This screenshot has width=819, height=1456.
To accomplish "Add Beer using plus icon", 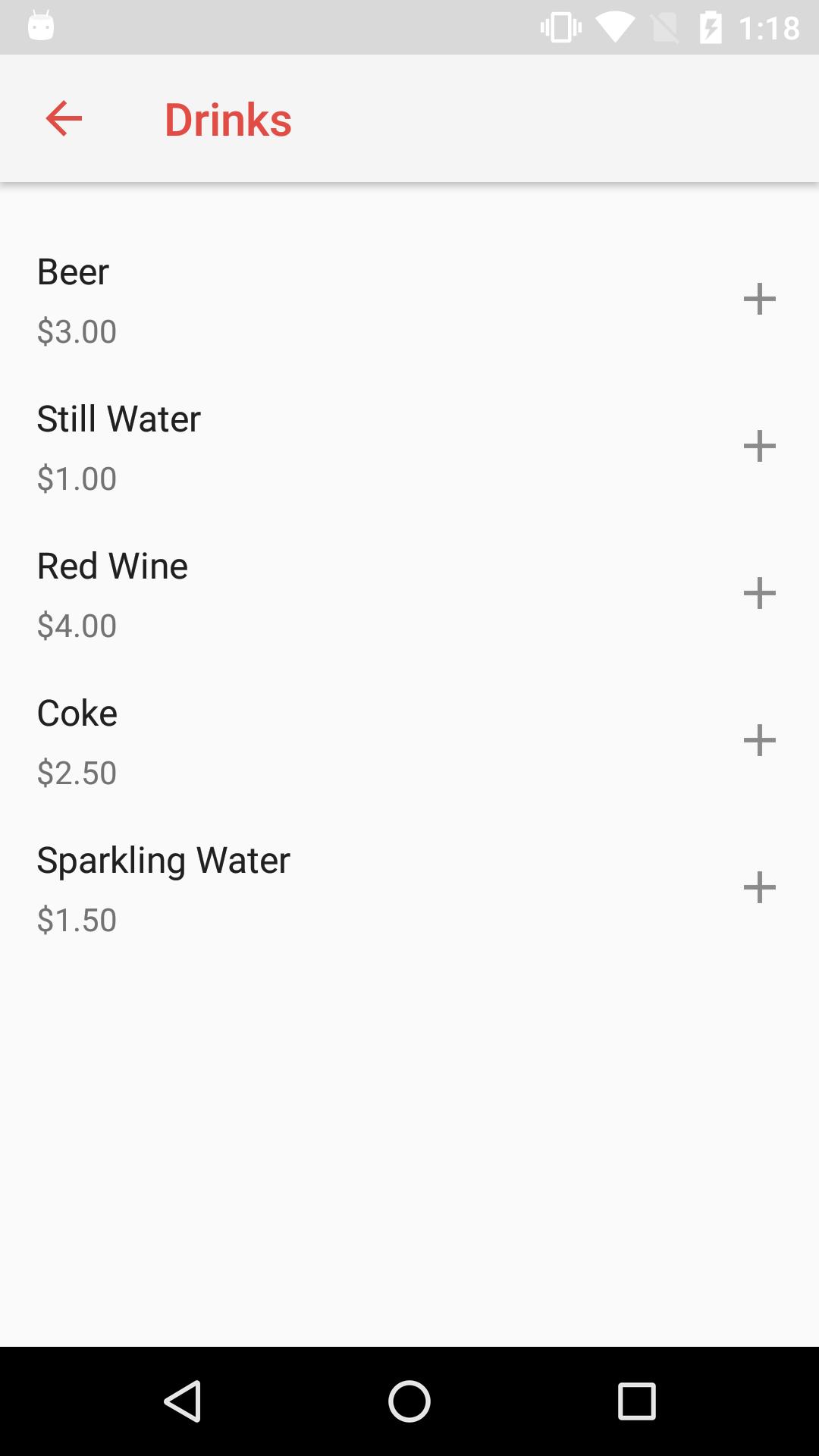I will [759, 299].
